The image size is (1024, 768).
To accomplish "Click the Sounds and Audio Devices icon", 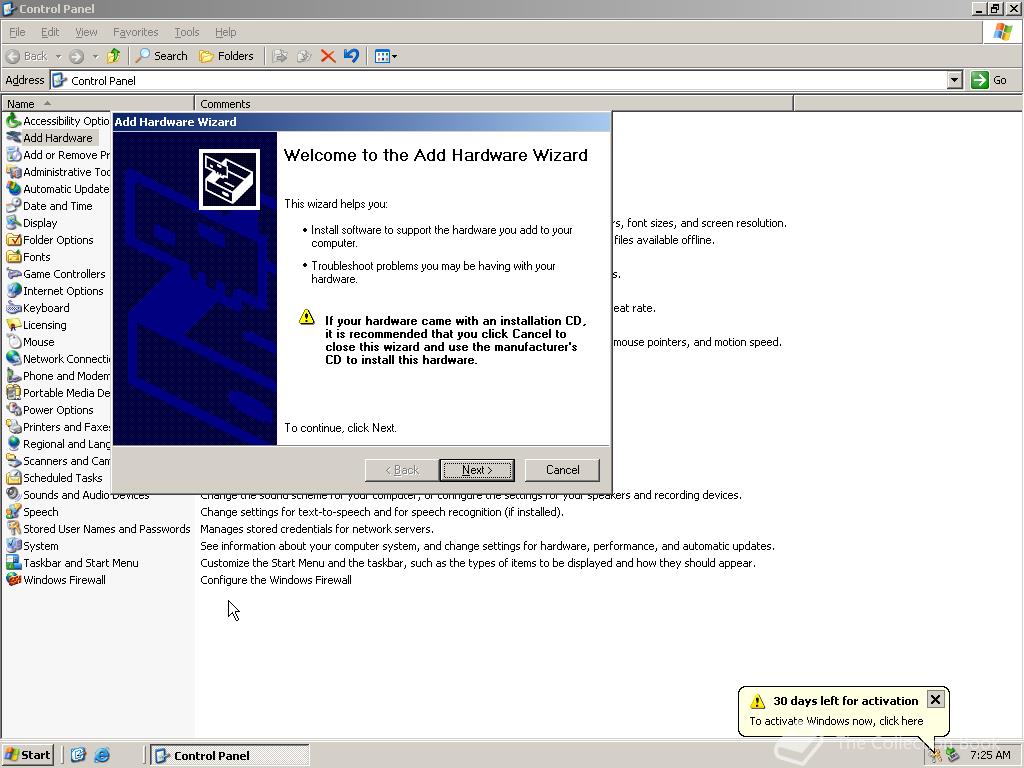I will point(13,494).
